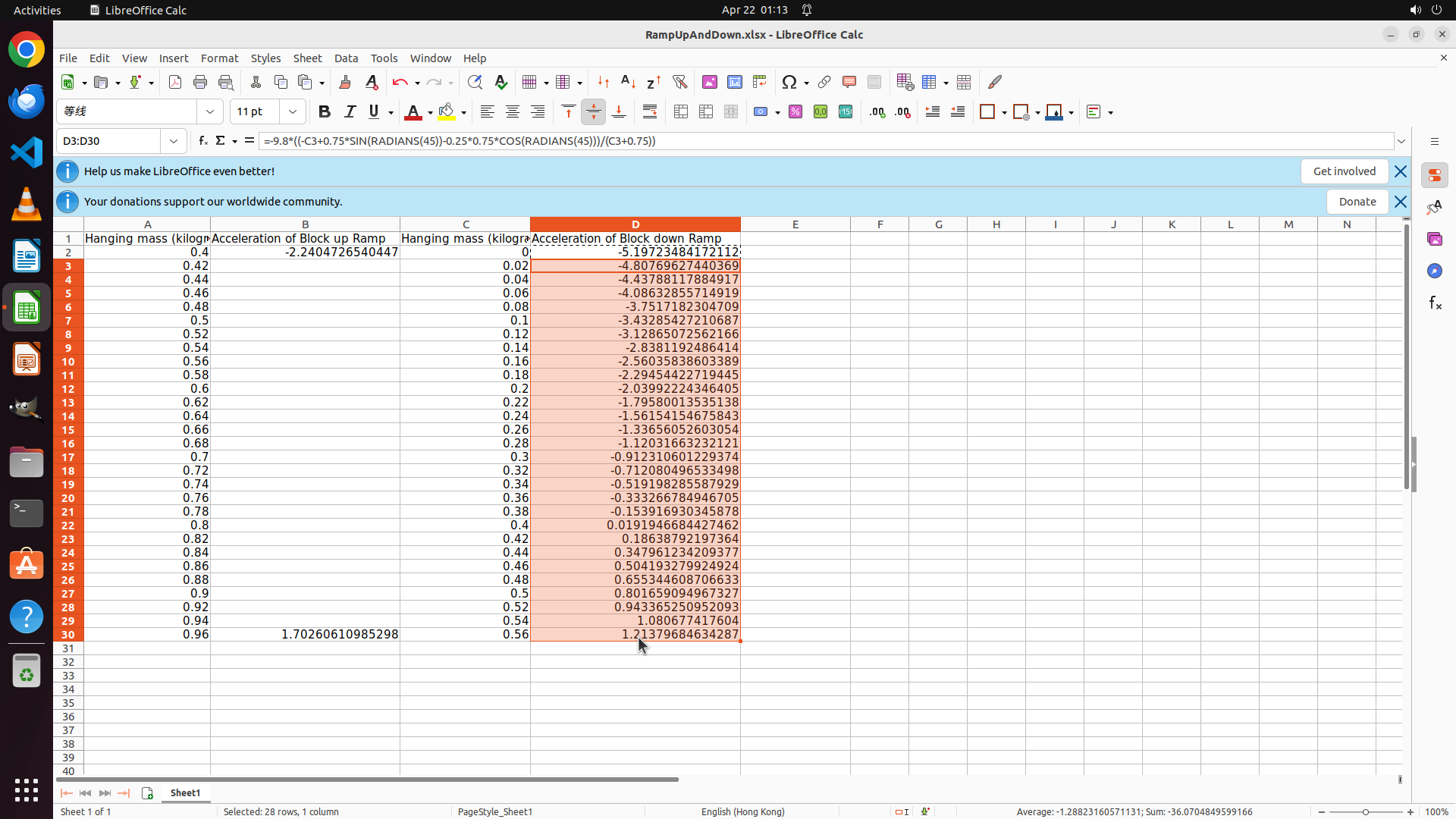Open the Sheet menu

pyautogui.click(x=307, y=58)
